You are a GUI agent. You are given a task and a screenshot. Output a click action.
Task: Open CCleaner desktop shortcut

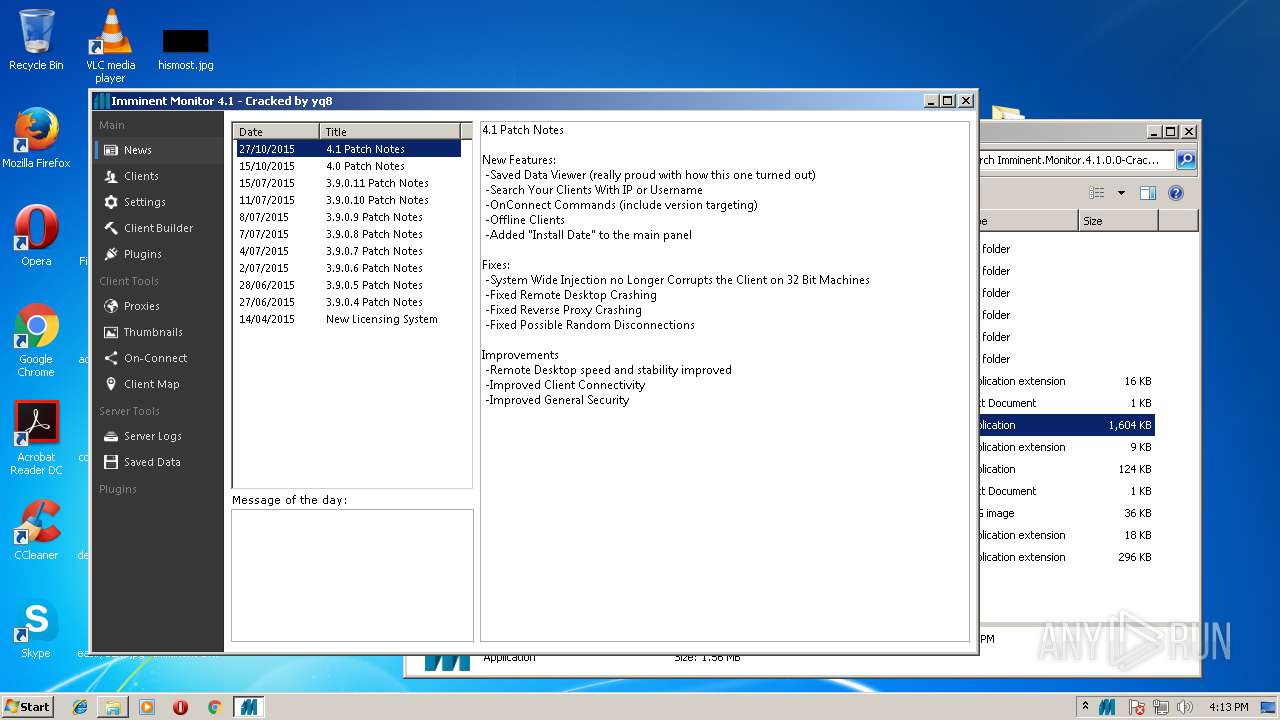click(x=36, y=530)
